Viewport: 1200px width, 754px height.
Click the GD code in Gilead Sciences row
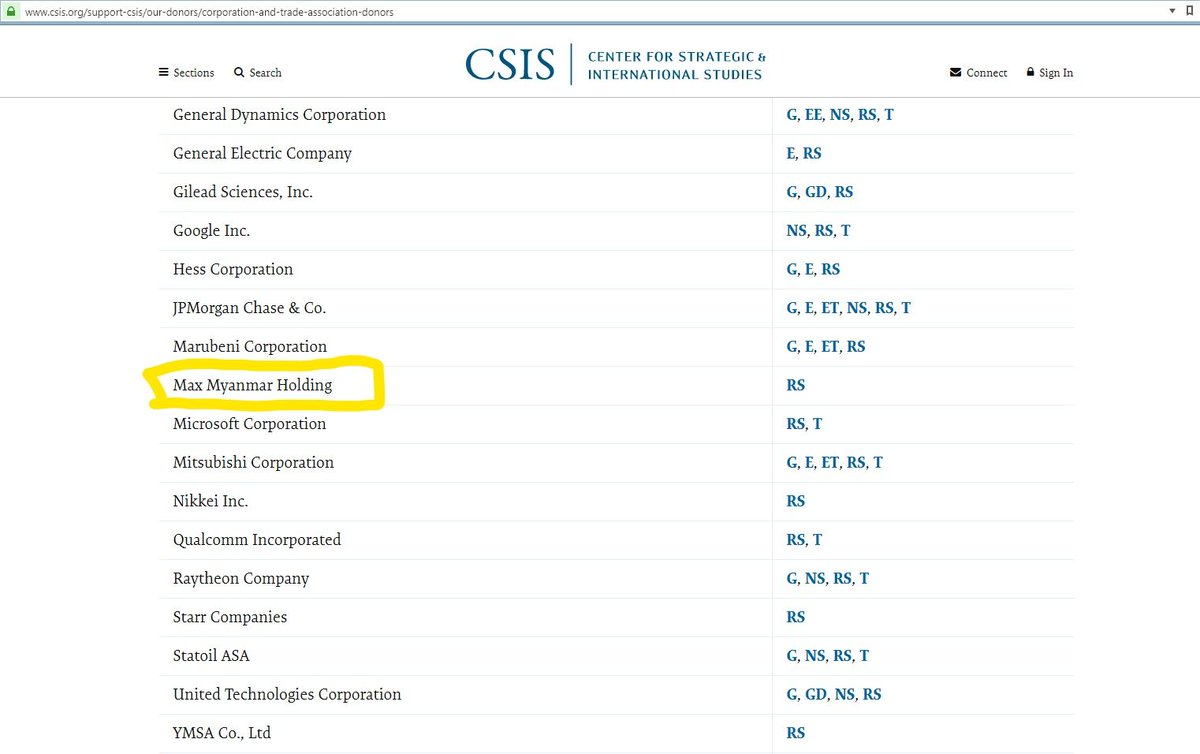pyautogui.click(x=815, y=192)
